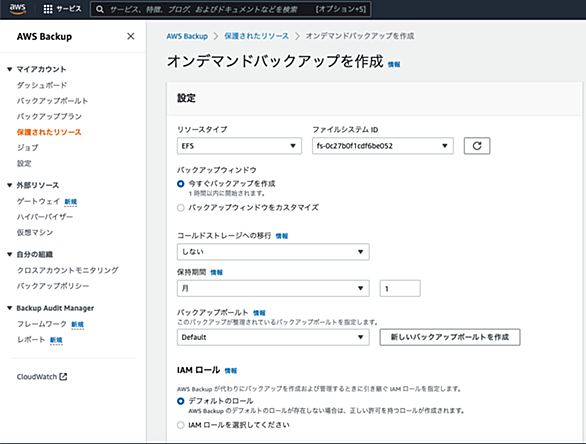The image size is (586, 444).
Task: Open CloudWatch external link icon
Action: tap(63, 377)
